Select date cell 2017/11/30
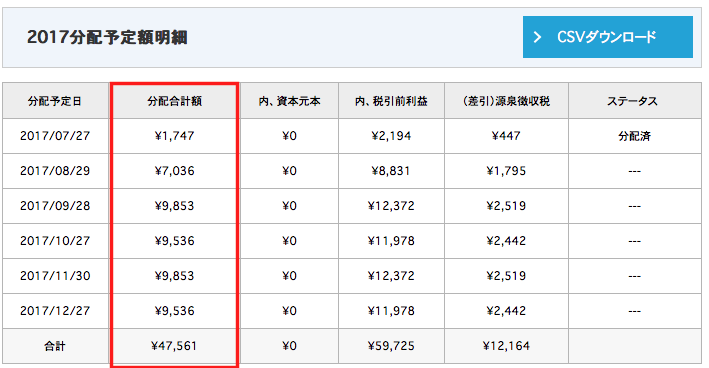This screenshot has width=709, height=368. pyautogui.click(x=55, y=276)
